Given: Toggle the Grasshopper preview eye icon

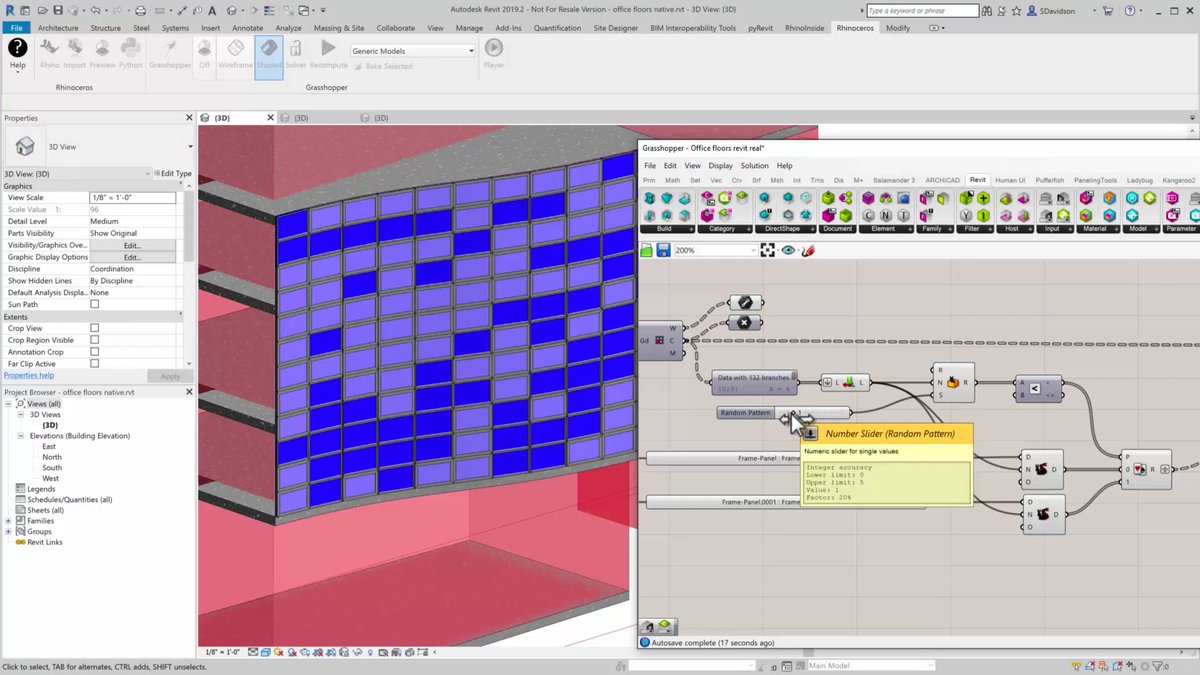Looking at the screenshot, I should (x=789, y=250).
